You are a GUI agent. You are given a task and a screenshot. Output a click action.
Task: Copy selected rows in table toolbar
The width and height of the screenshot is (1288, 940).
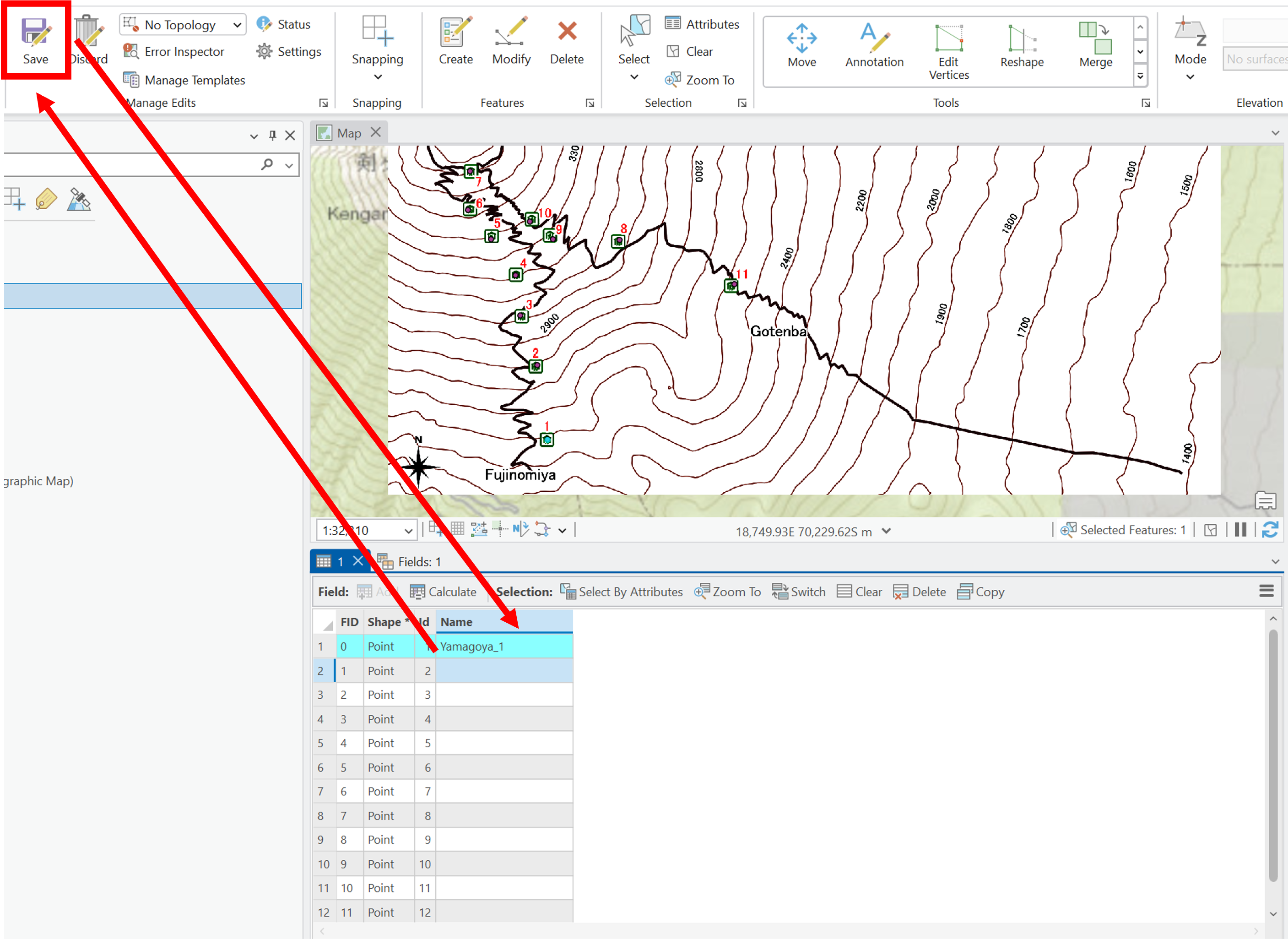[981, 592]
